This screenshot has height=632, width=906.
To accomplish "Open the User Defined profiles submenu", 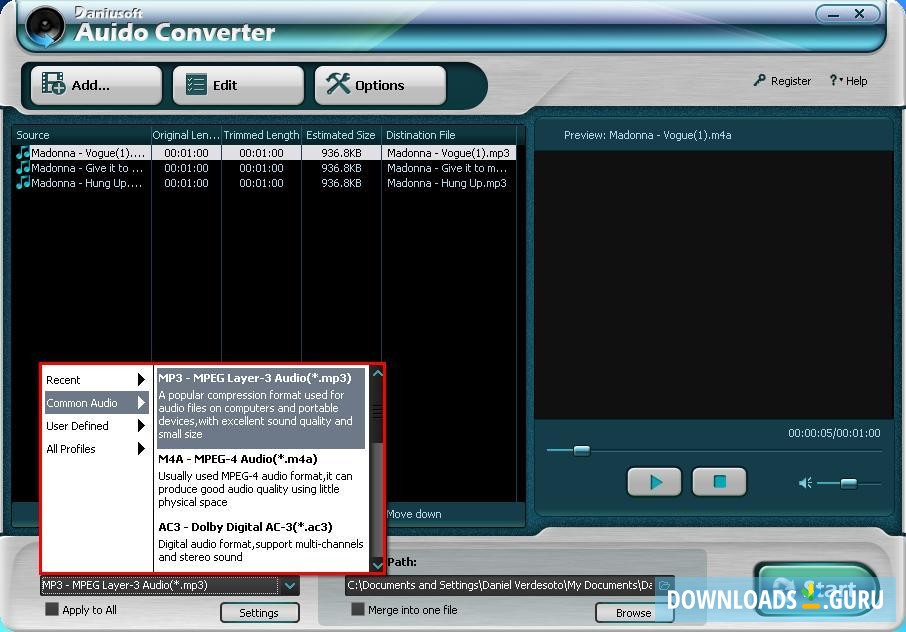I will [96, 426].
